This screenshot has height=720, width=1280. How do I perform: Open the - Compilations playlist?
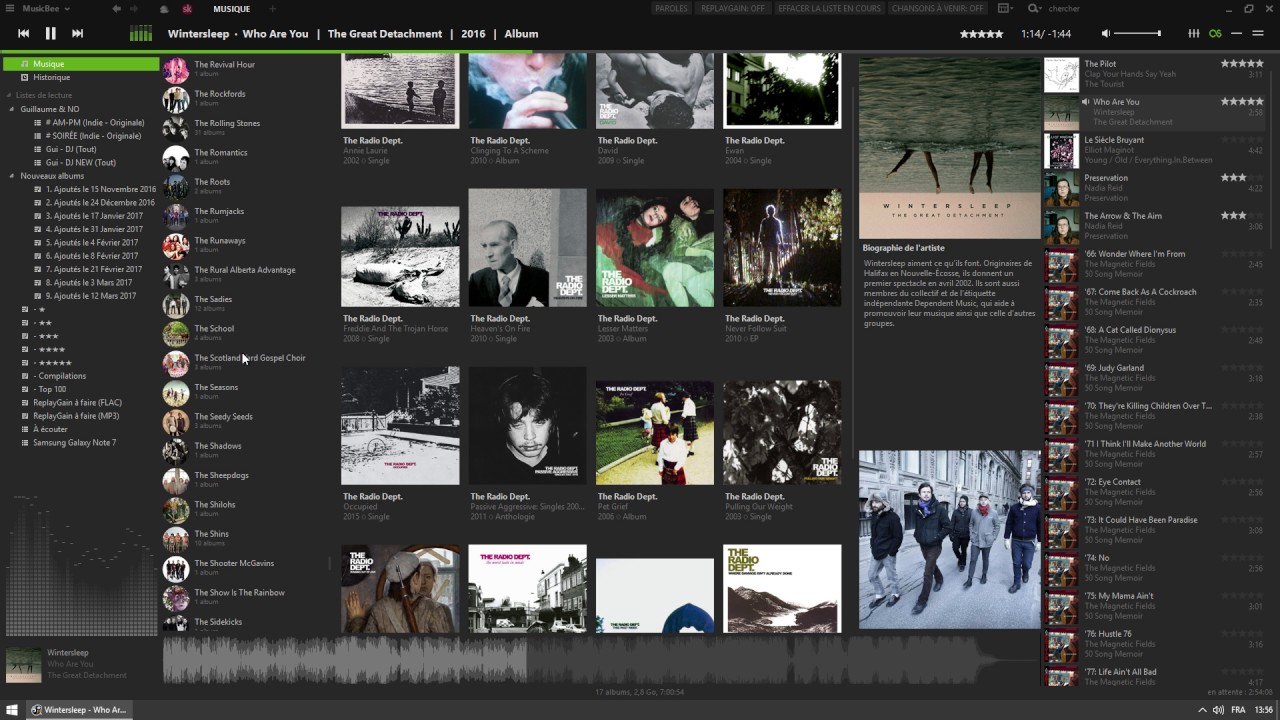(x=59, y=376)
